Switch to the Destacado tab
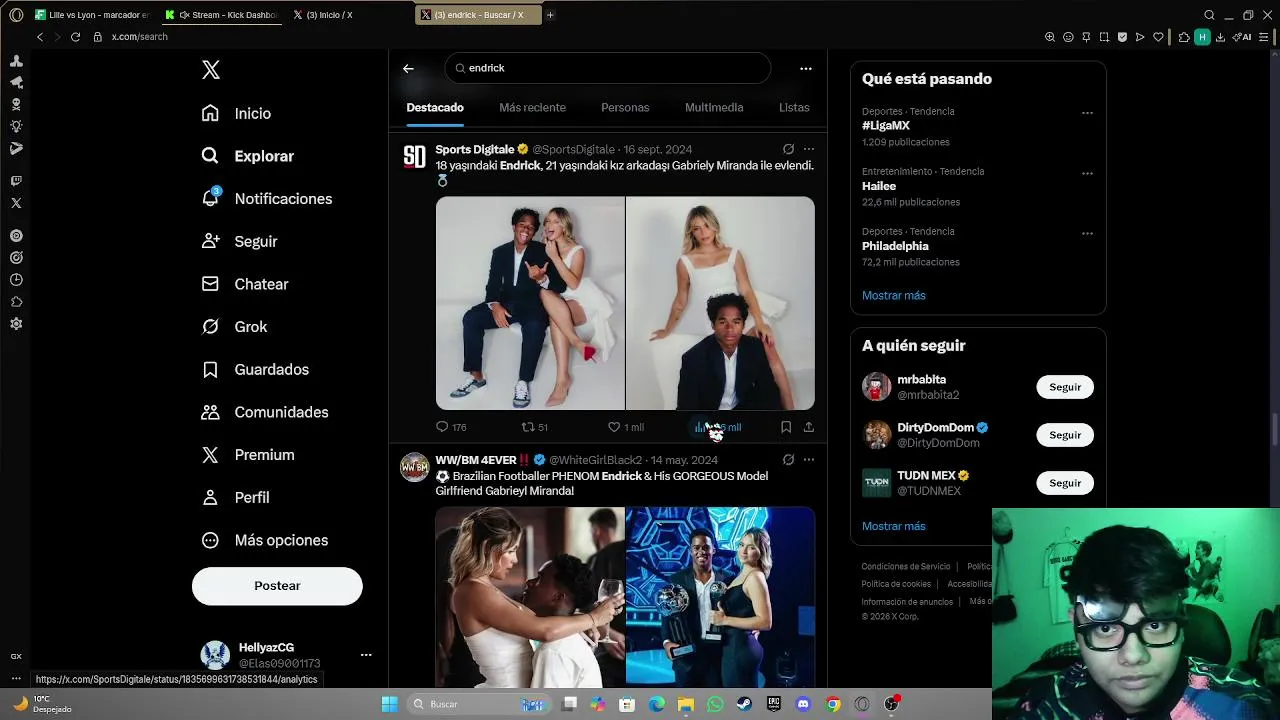Image resolution: width=1280 pixels, height=720 pixels. pyautogui.click(x=435, y=107)
